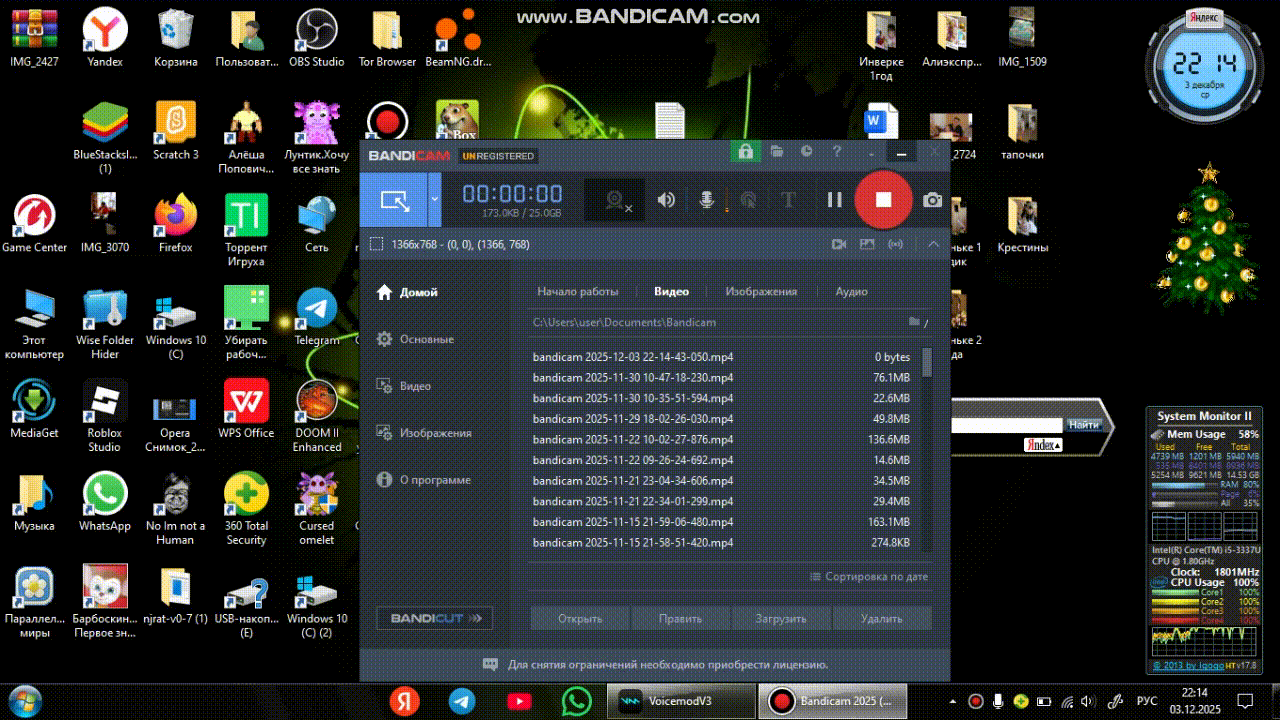Toggle speaker sound recording in Bandicam
This screenshot has height=720, width=1280.
666,200
